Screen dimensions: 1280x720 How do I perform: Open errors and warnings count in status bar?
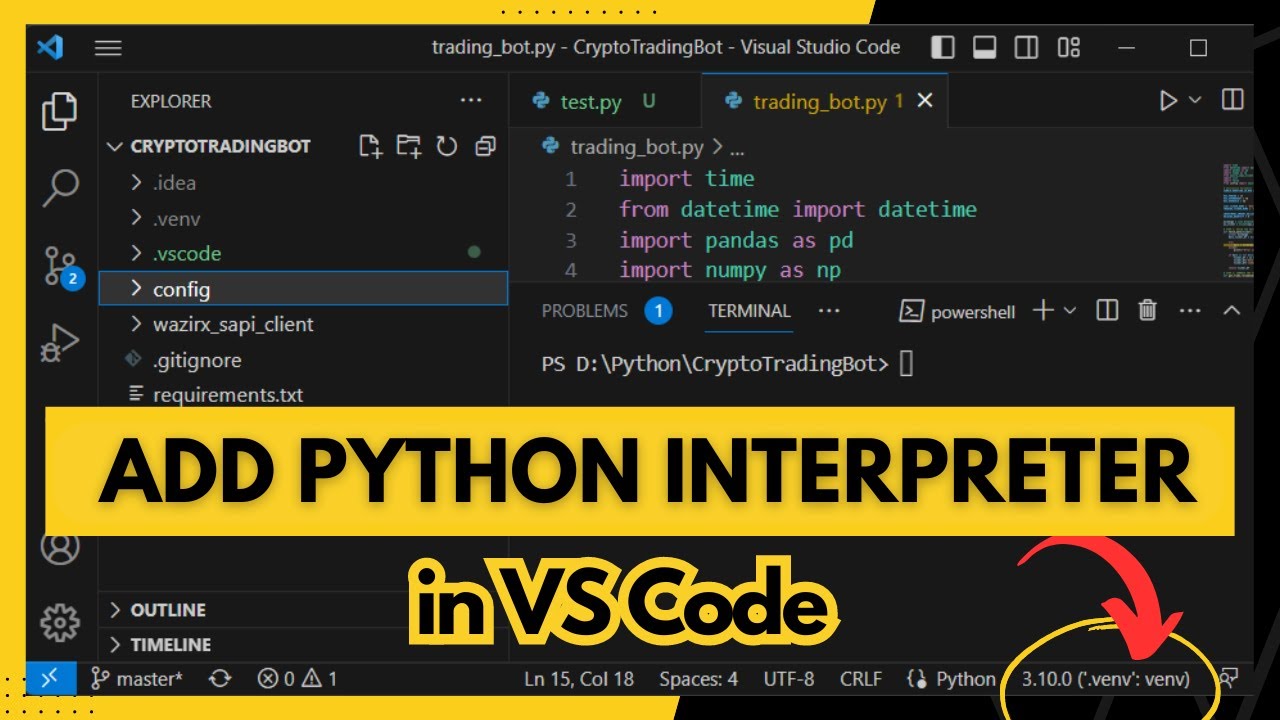pyautogui.click(x=298, y=679)
